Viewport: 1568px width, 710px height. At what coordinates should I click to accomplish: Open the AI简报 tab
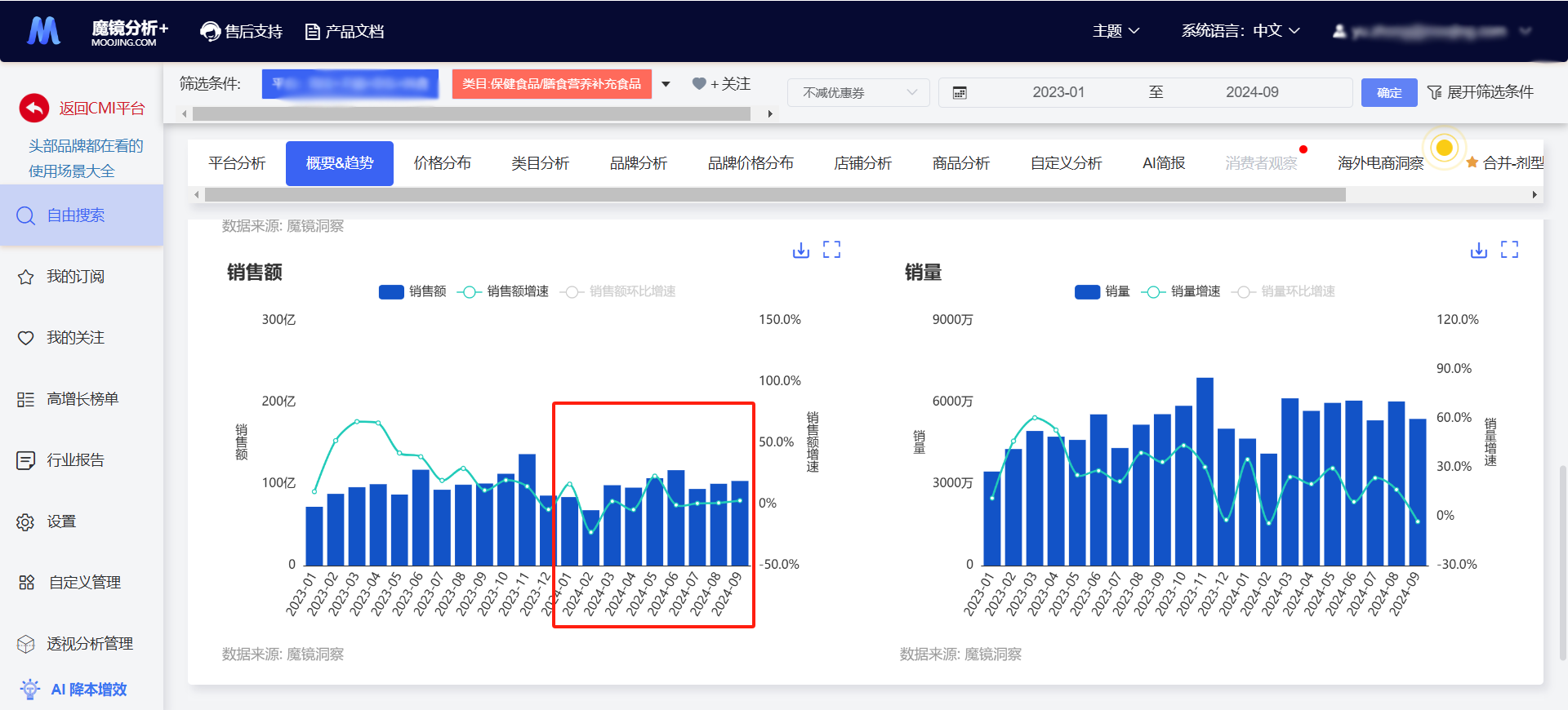[1164, 163]
